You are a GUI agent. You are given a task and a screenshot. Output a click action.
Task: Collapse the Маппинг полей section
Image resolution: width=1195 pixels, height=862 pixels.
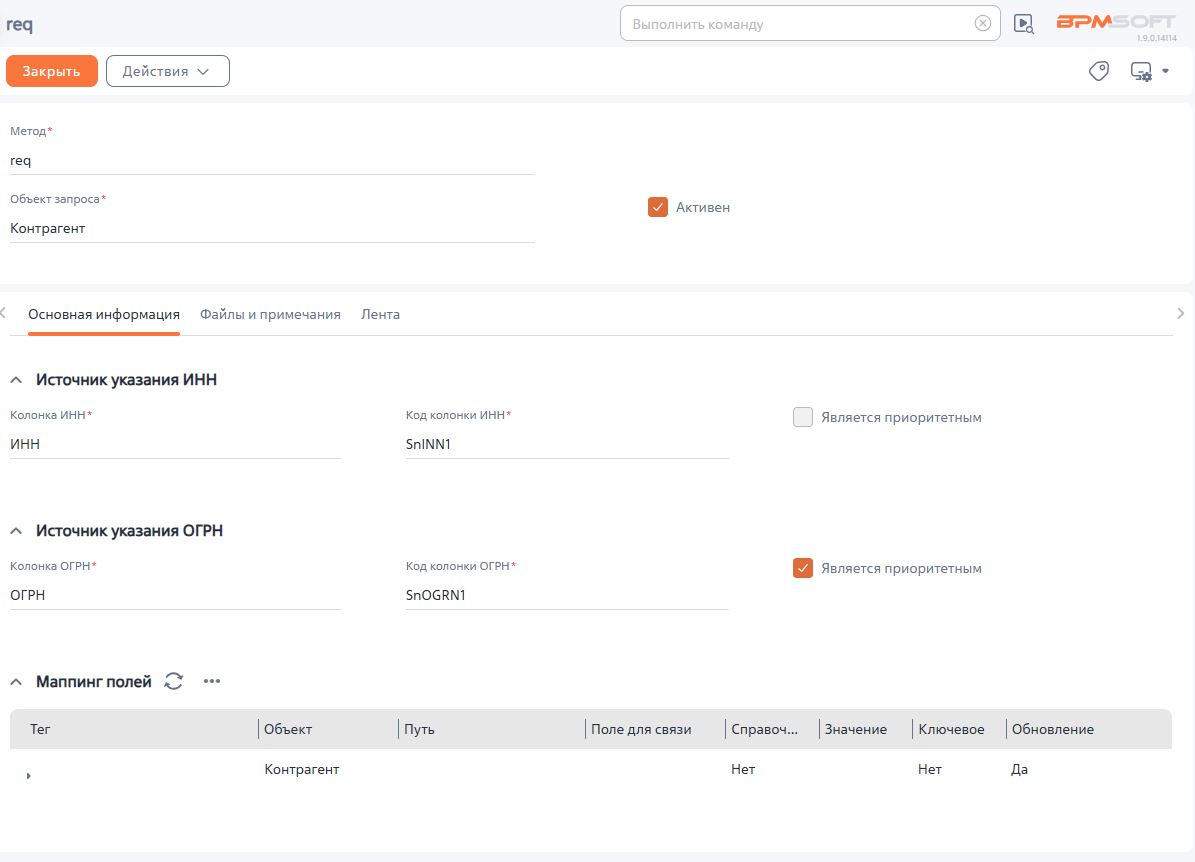16,681
